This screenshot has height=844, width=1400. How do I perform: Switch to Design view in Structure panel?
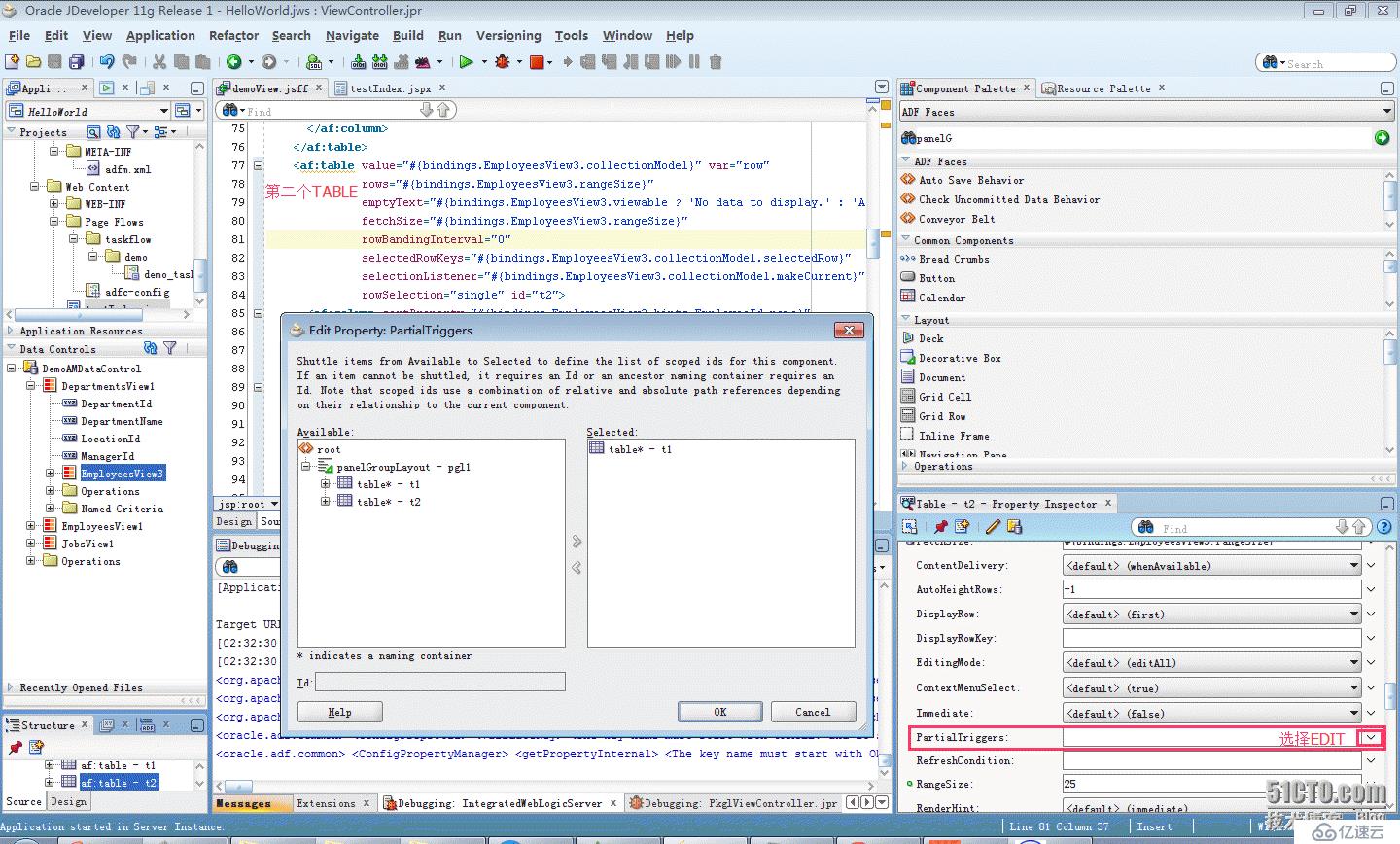(68, 802)
